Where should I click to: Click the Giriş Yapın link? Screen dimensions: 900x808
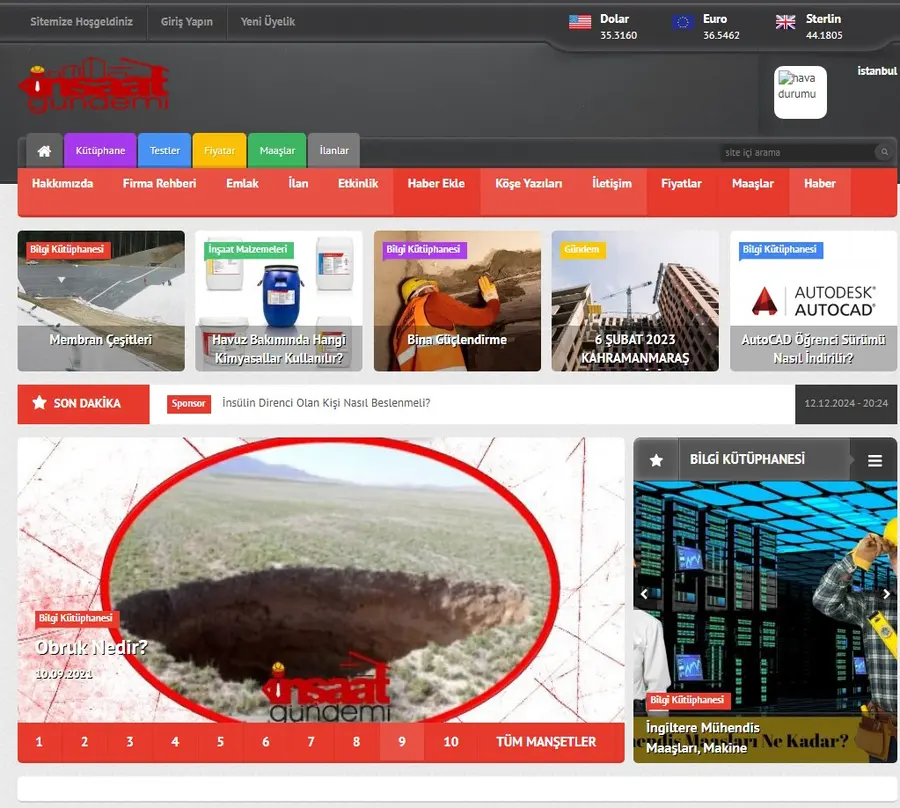point(187,22)
